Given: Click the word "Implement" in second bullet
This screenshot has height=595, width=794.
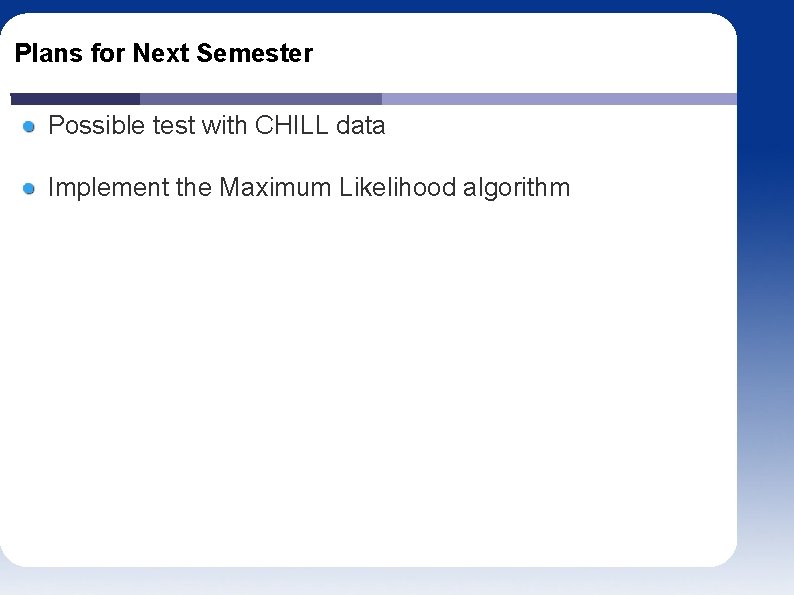Looking at the screenshot, I should click(108, 188).
